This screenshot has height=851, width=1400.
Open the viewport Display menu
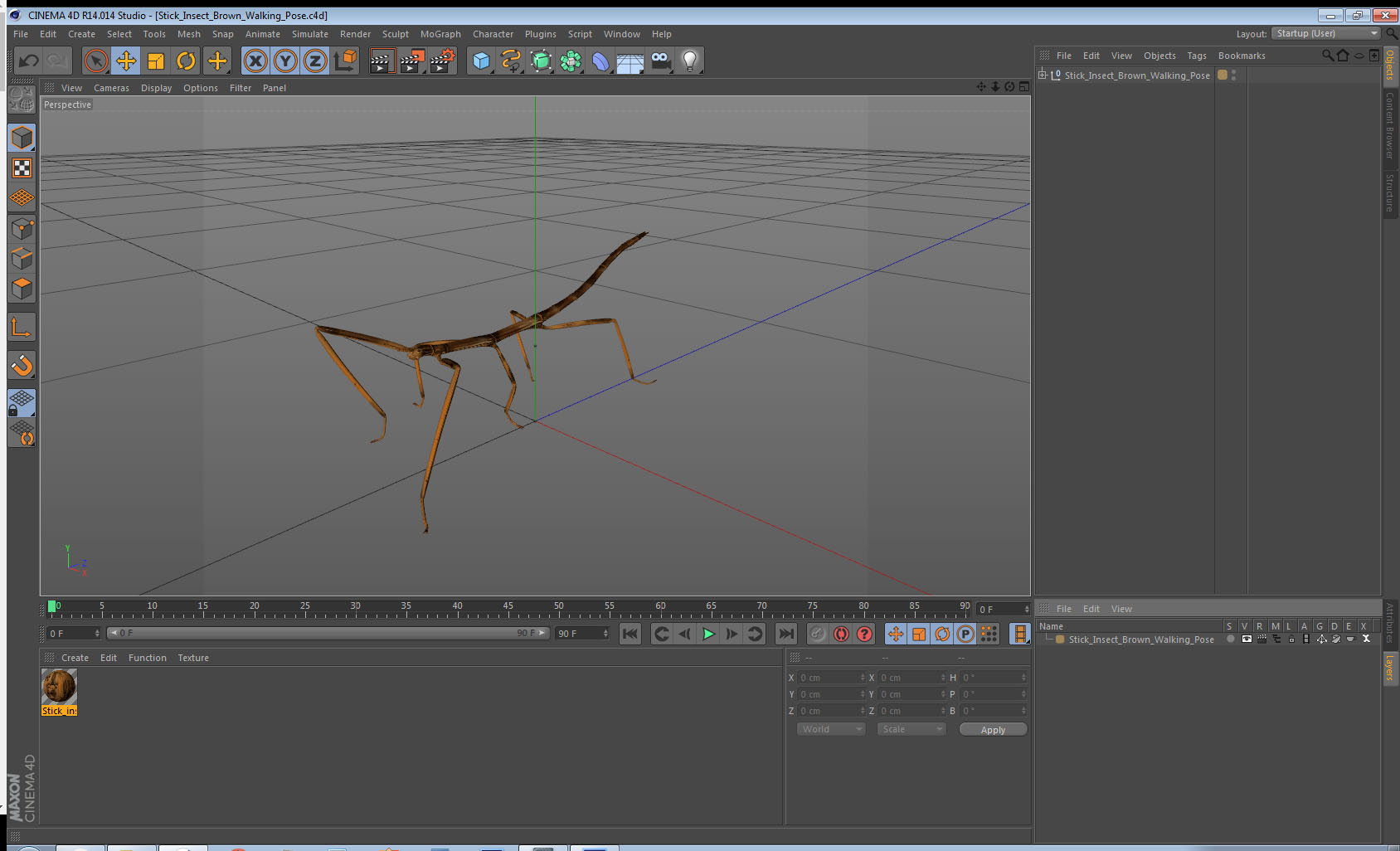point(156,88)
